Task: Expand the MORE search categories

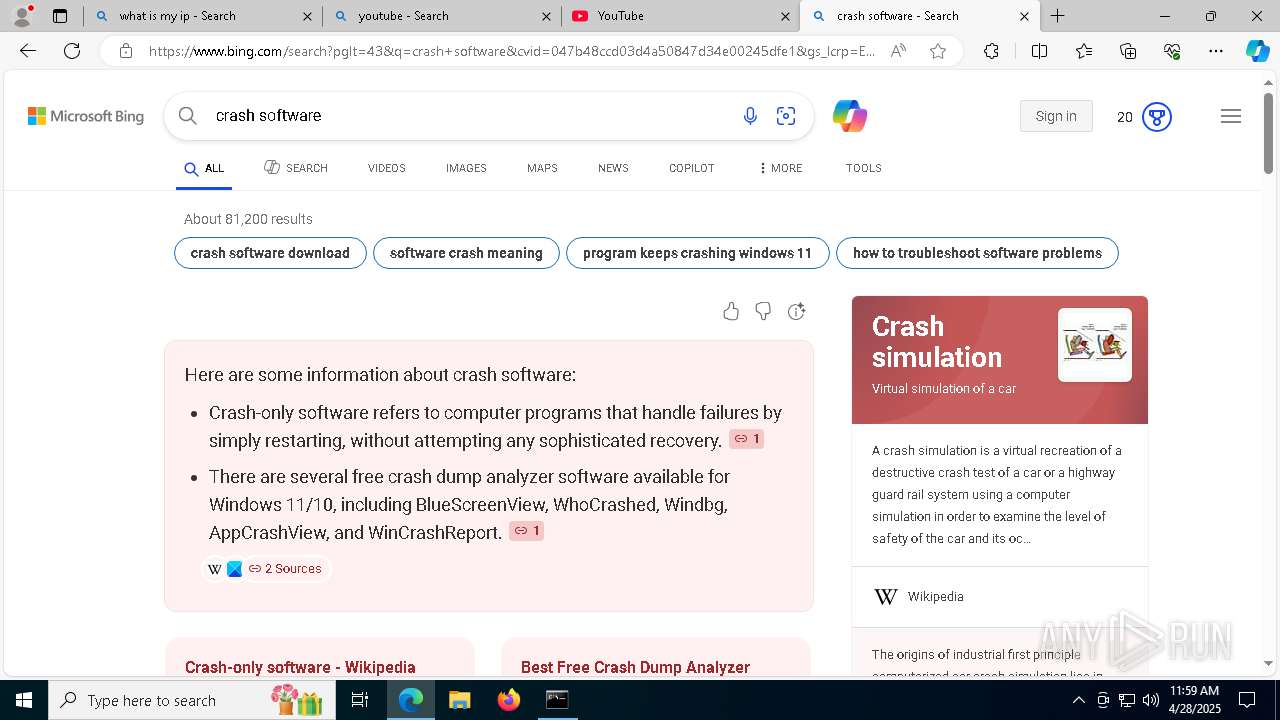Action: coord(781,168)
